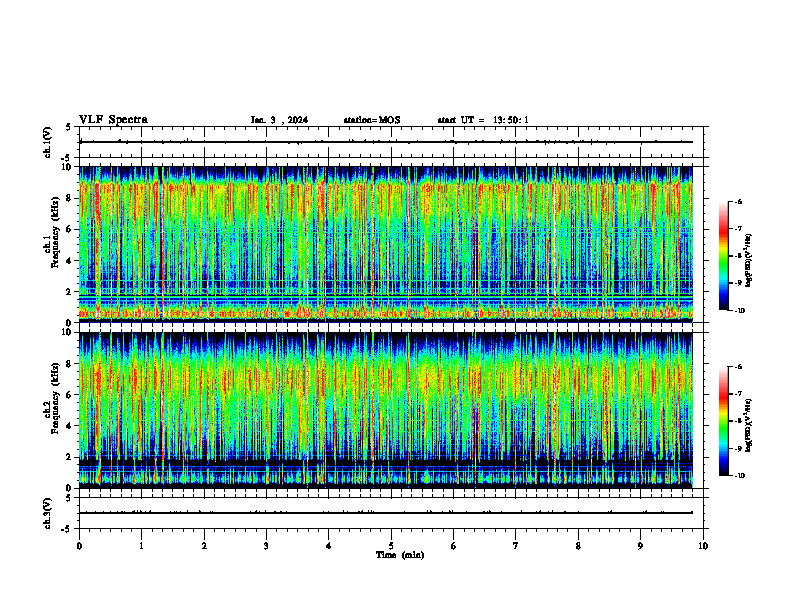
Task: Click the "-8" label on ch.2 colorbar
Action: point(738,422)
